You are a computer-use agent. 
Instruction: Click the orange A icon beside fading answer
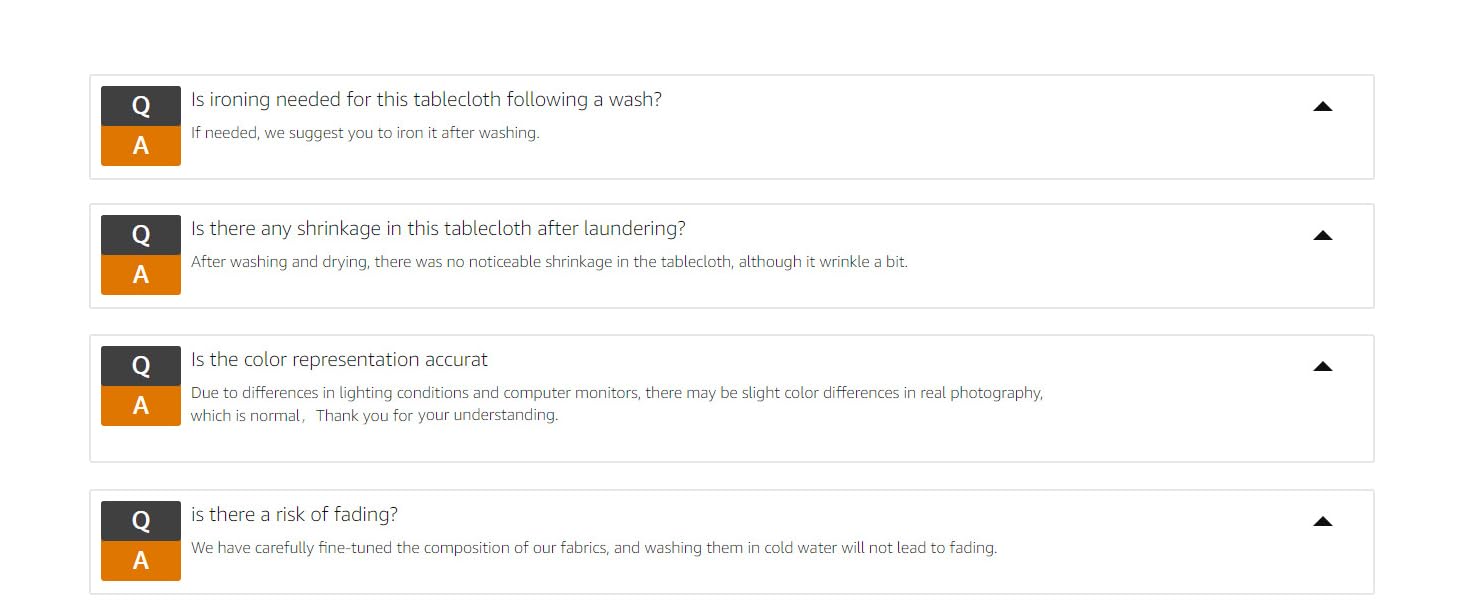[x=141, y=561]
